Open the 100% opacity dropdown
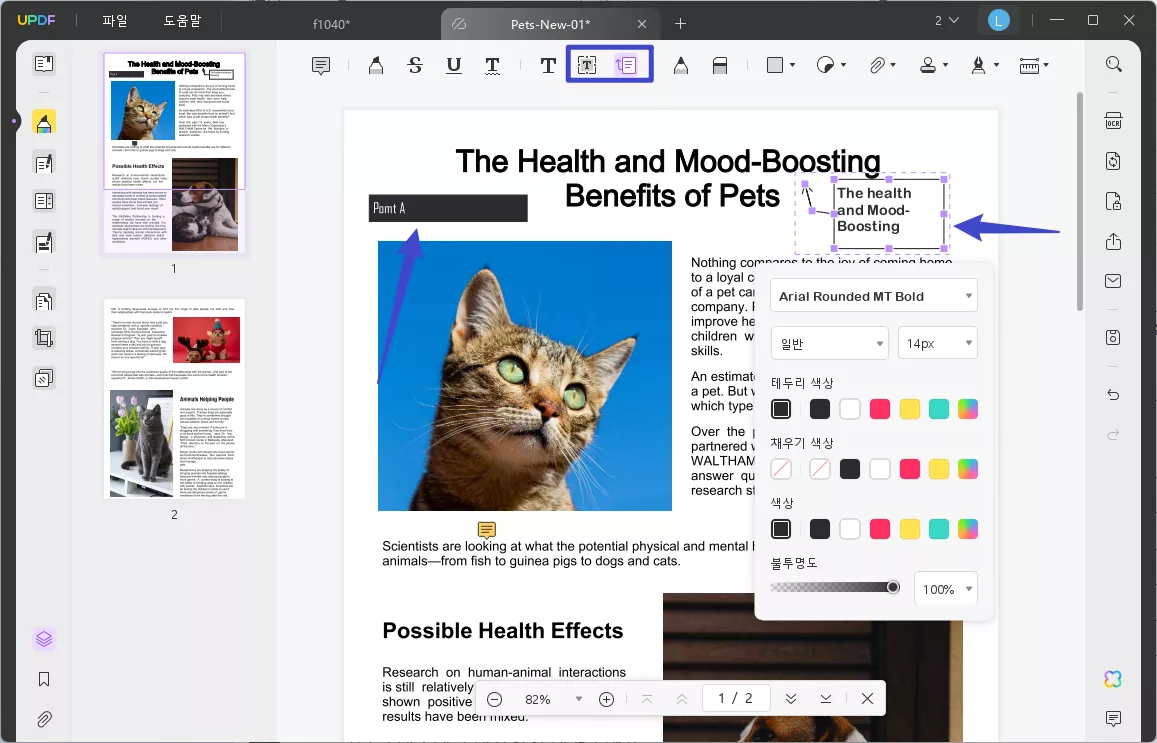 pyautogui.click(x=945, y=589)
